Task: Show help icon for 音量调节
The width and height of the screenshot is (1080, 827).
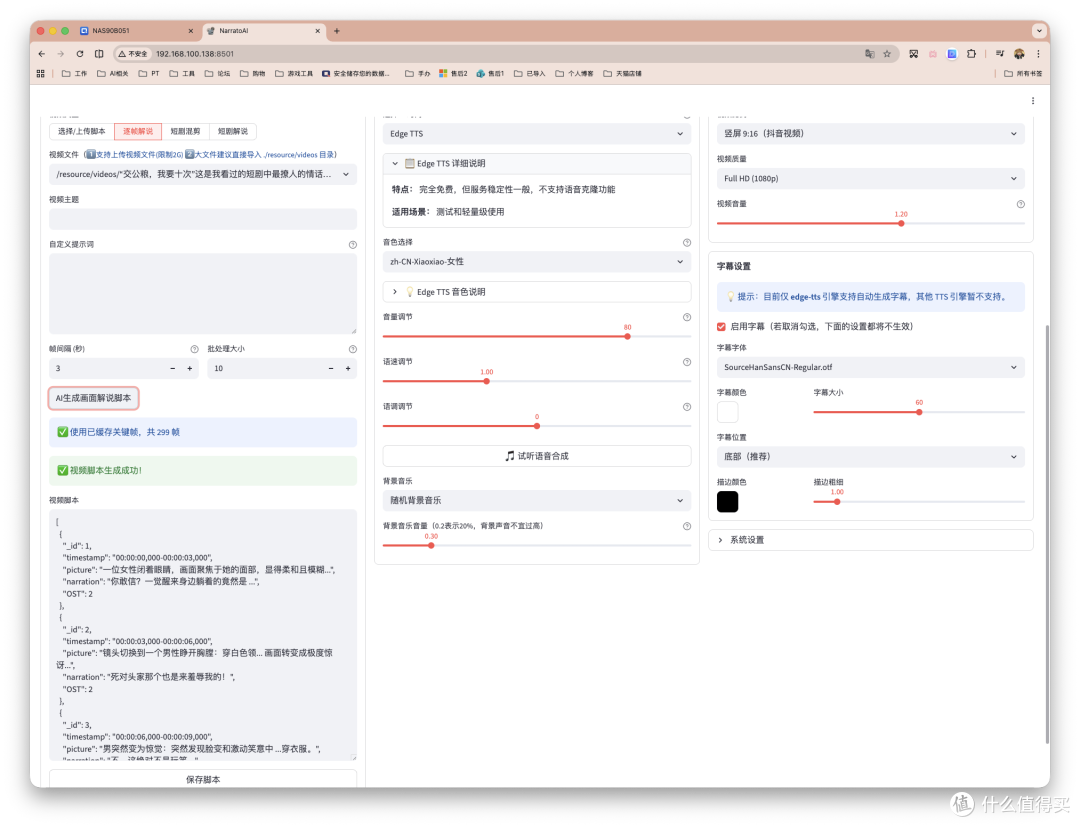Action: click(x=687, y=317)
